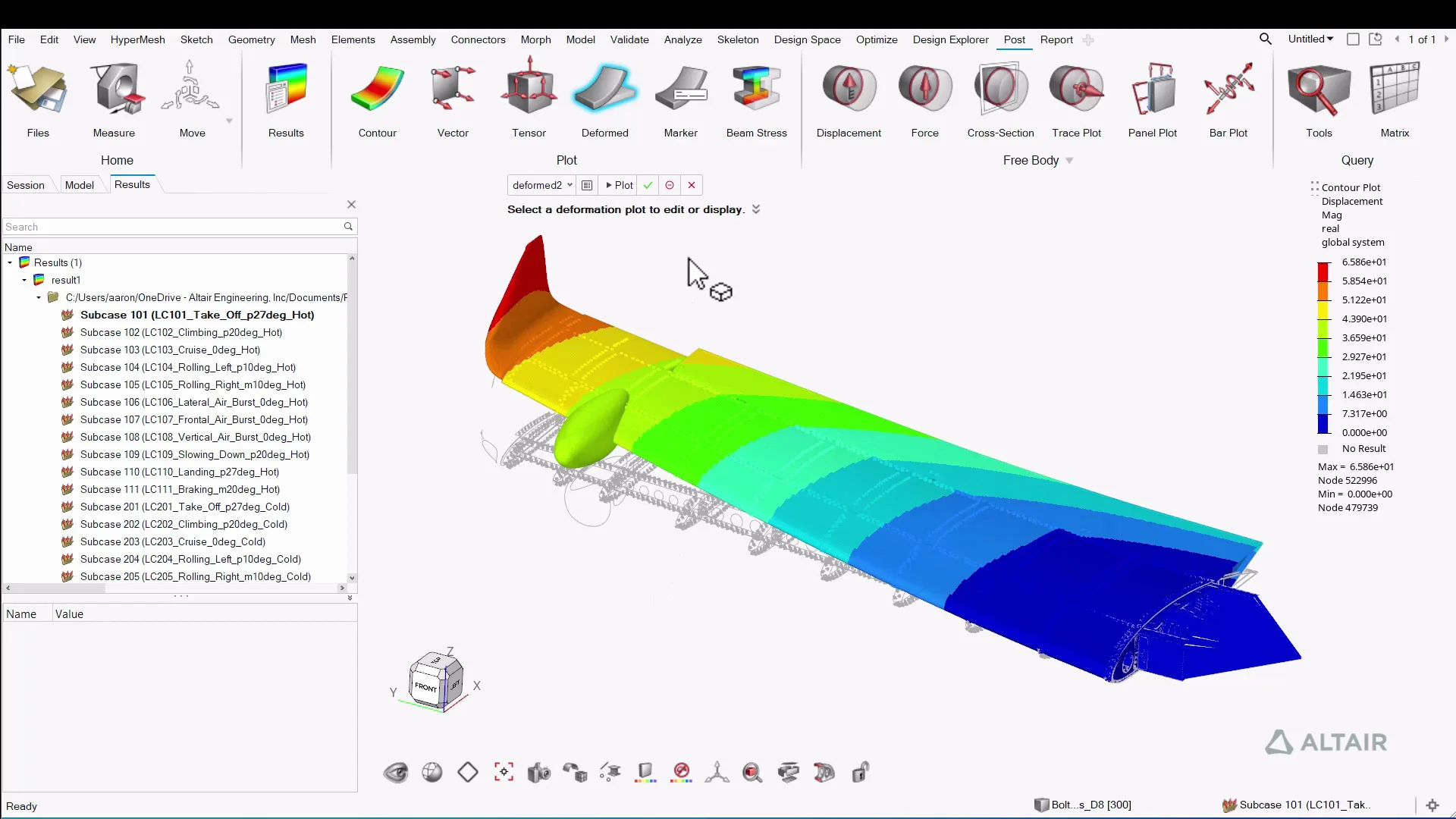The width and height of the screenshot is (1456, 819).
Task: Click the red color band in legend
Action: [x=1323, y=271]
